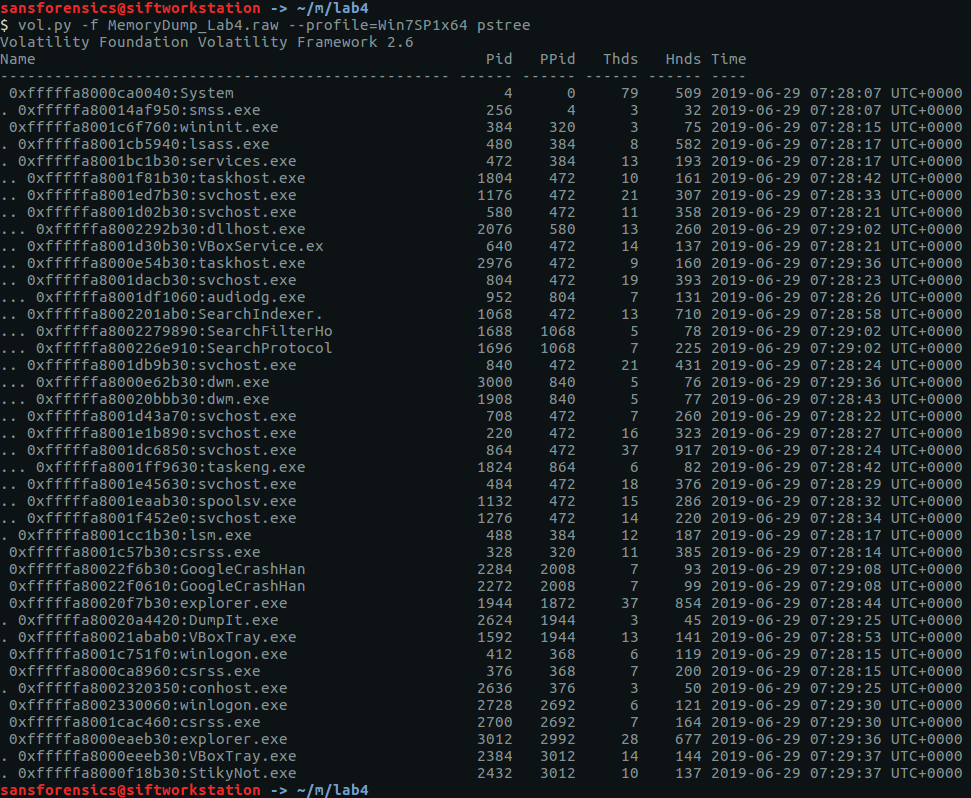Viewport: 971px width, 798px height.
Task: Click the vol.py command line text
Action: point(274,25)
